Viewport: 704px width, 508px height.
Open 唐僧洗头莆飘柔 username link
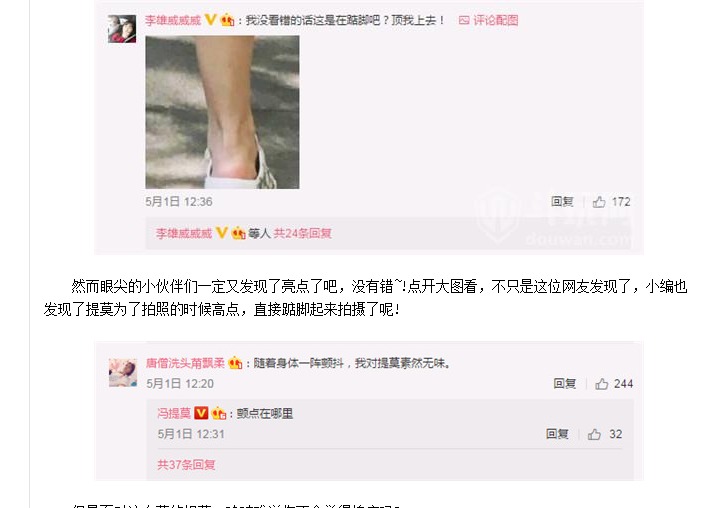185,363
